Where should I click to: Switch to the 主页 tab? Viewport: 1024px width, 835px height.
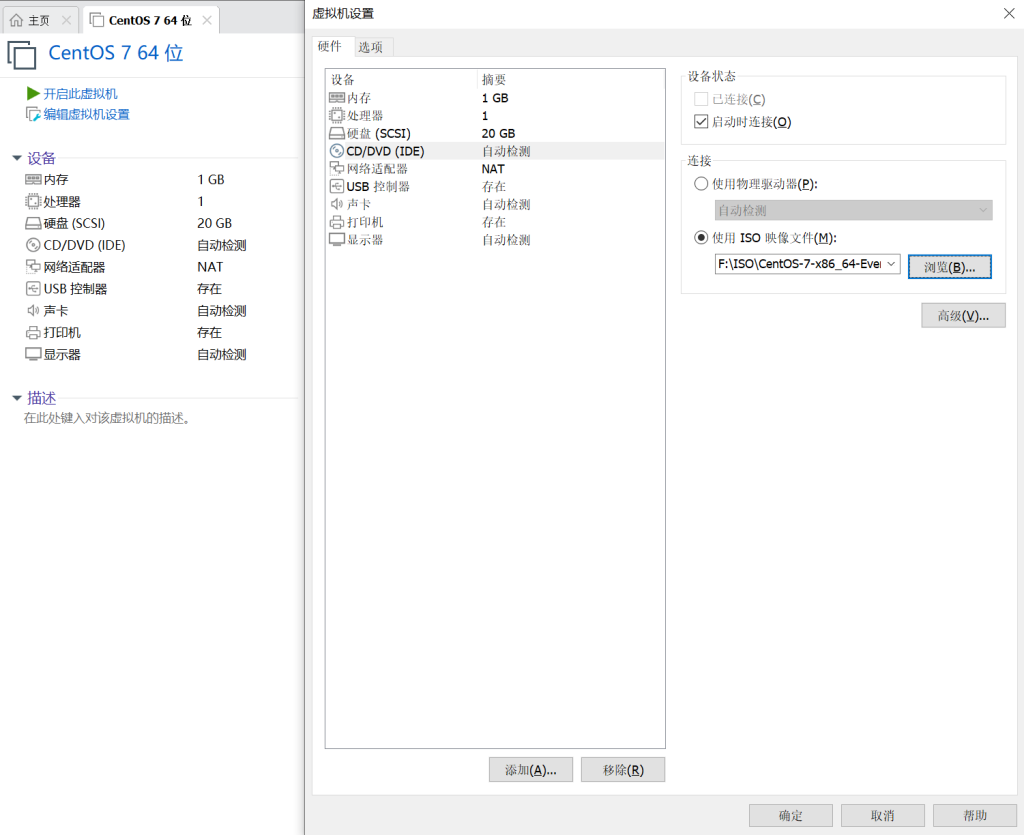coord(41,20)
